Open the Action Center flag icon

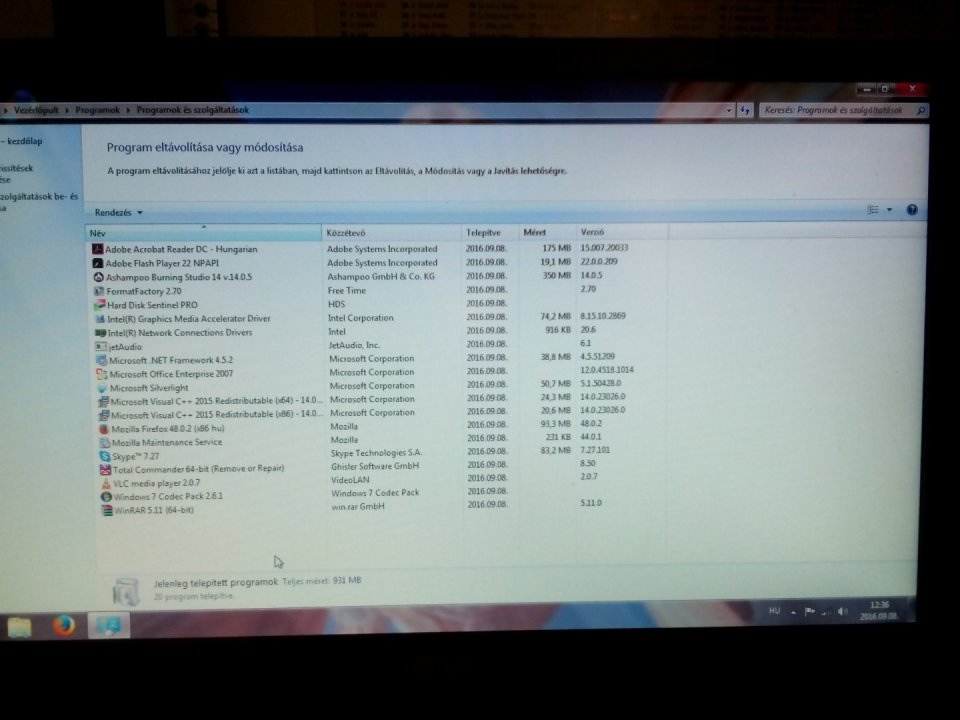tap(809, 611)
